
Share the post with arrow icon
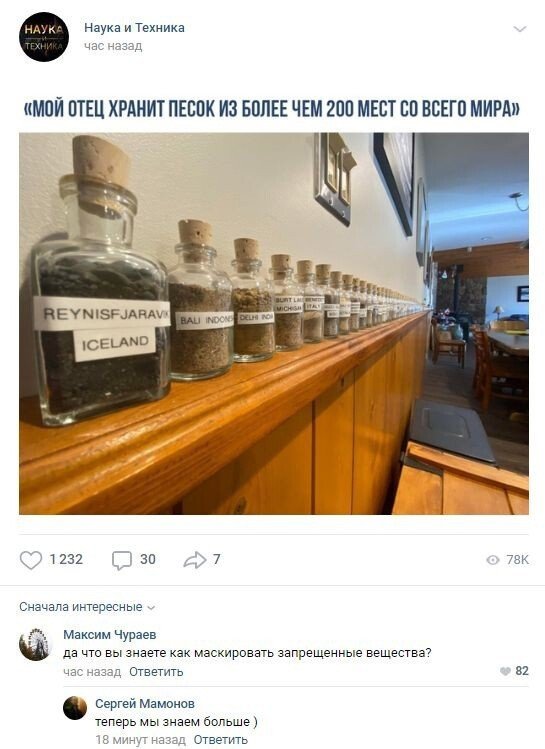click(194, 560)
